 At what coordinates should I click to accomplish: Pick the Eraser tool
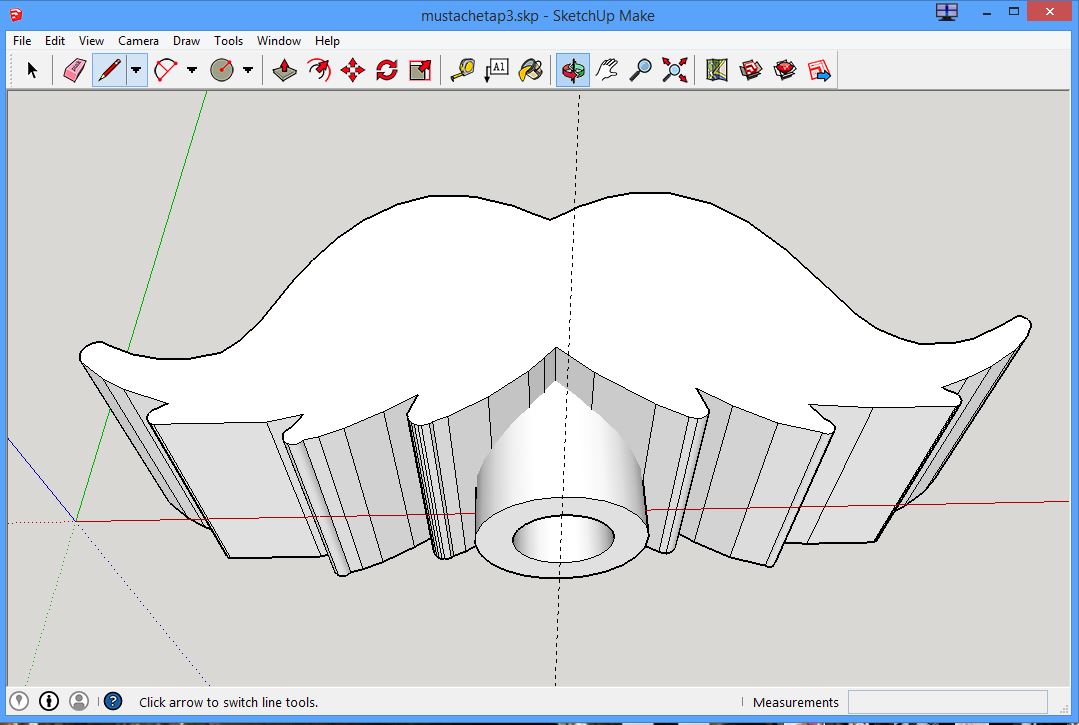(74, 70)
